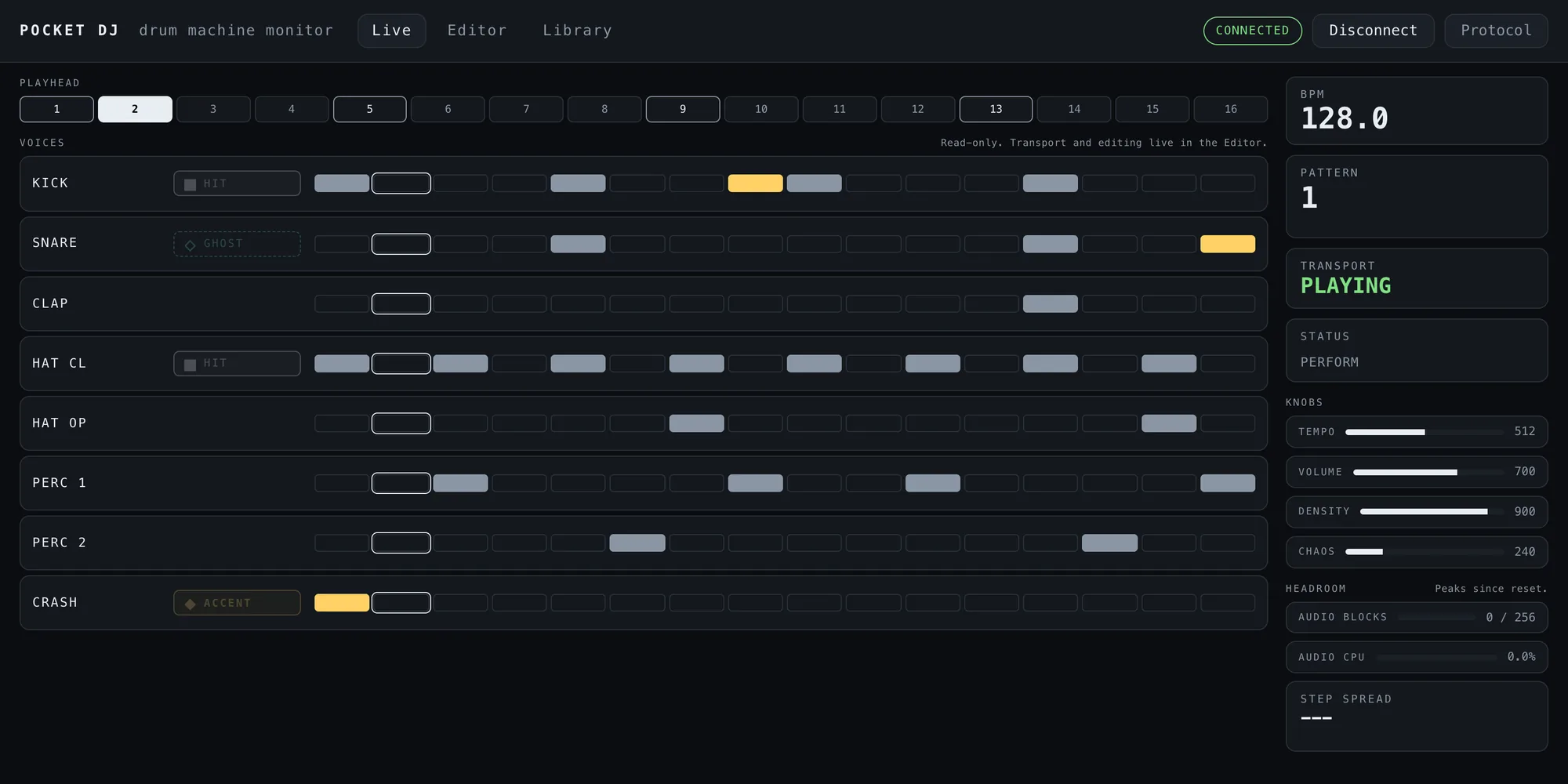Click the CHAOS knob slider
Image resolution: width=1568 pixels, height=784 pixels.
coord(1425,552)
